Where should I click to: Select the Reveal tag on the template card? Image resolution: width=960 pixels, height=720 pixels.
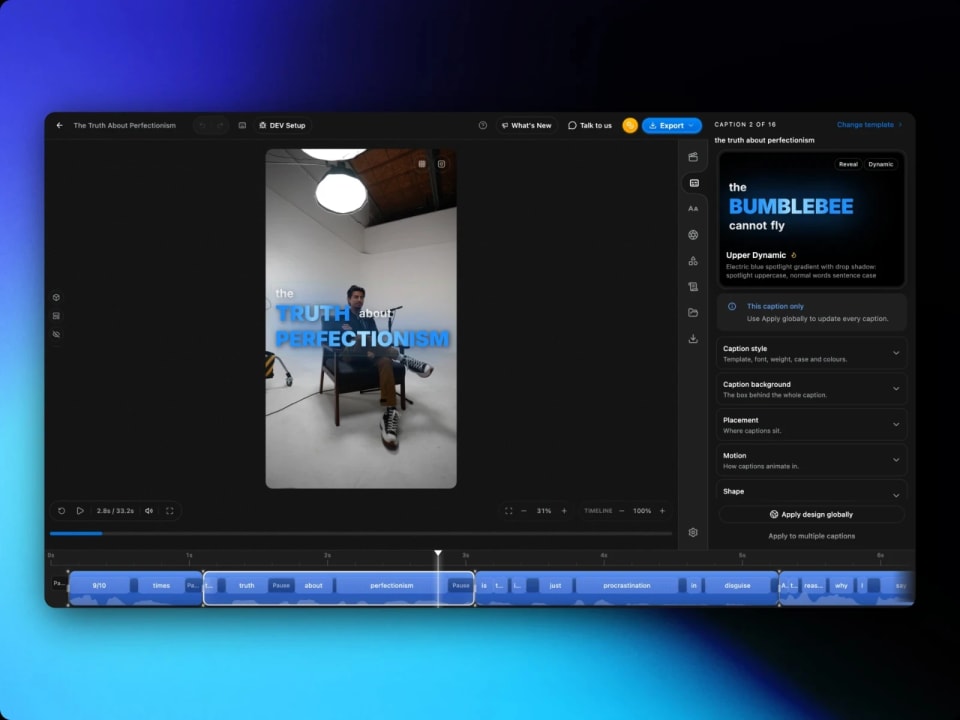click(x=848, y=164)
